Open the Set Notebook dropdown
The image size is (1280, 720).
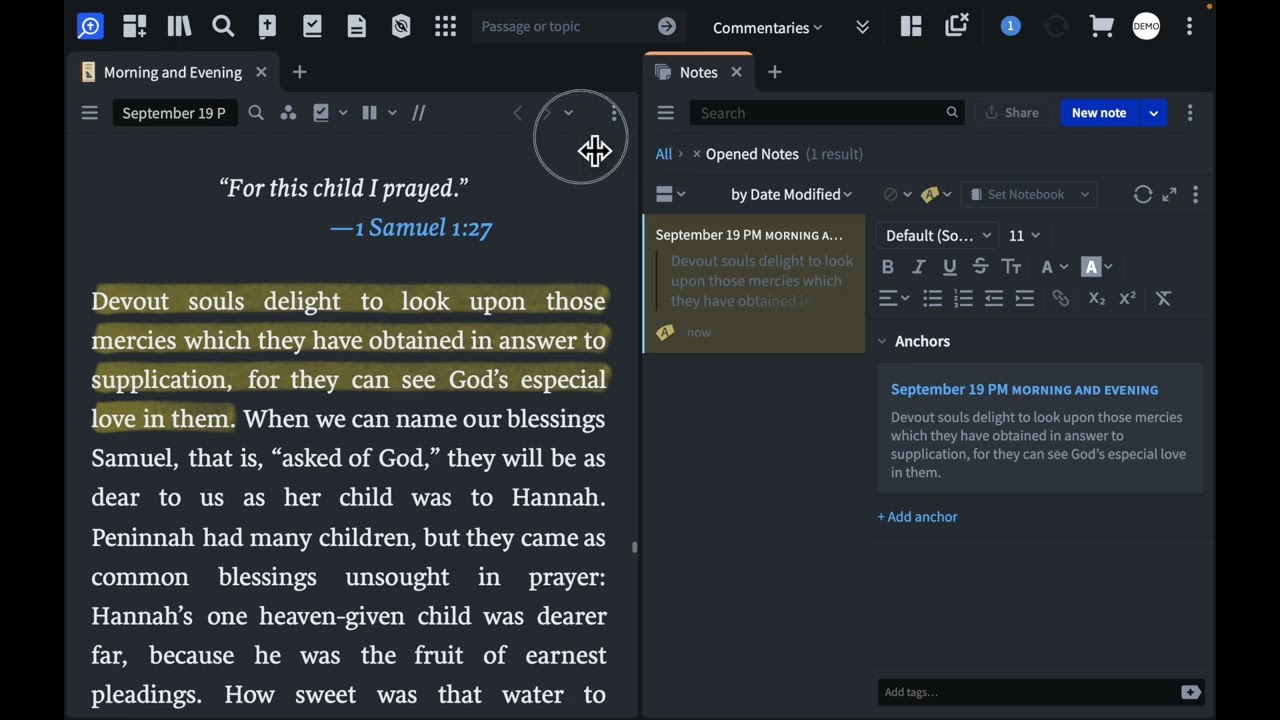point(1029,195)
